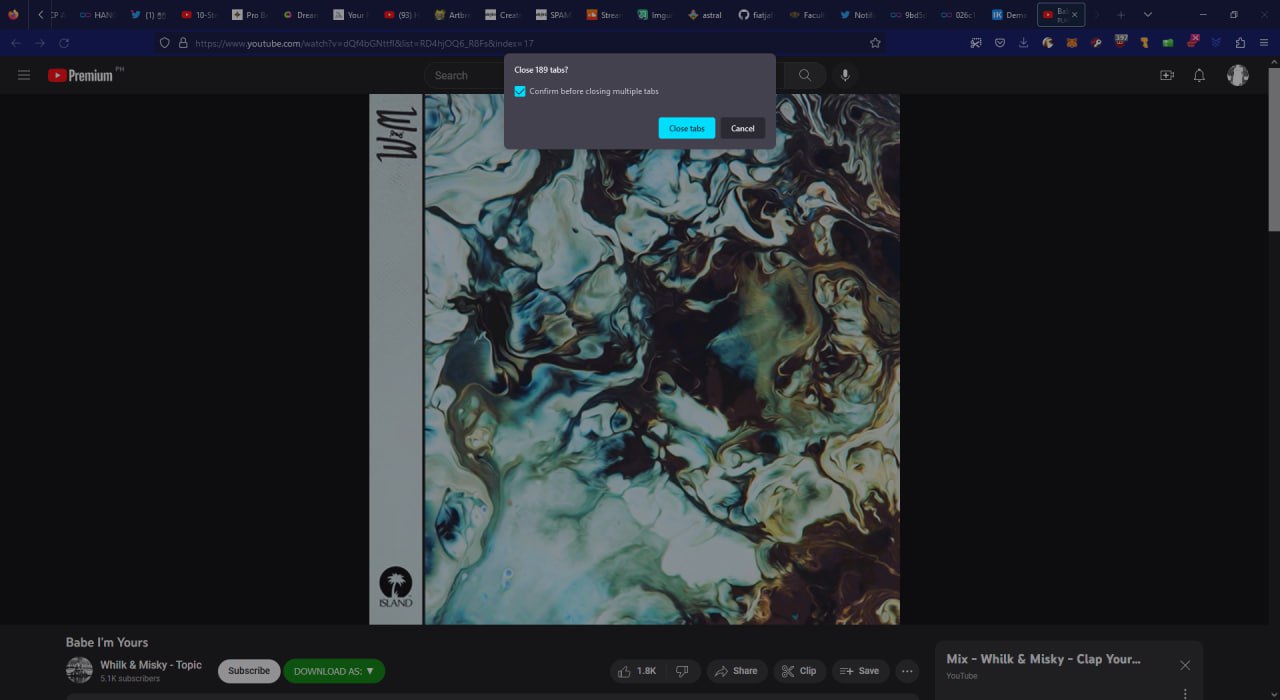Click the Mix - Whilk & Misky playlist title
Screen dimensions: 1280x700
click(1043, 659)
